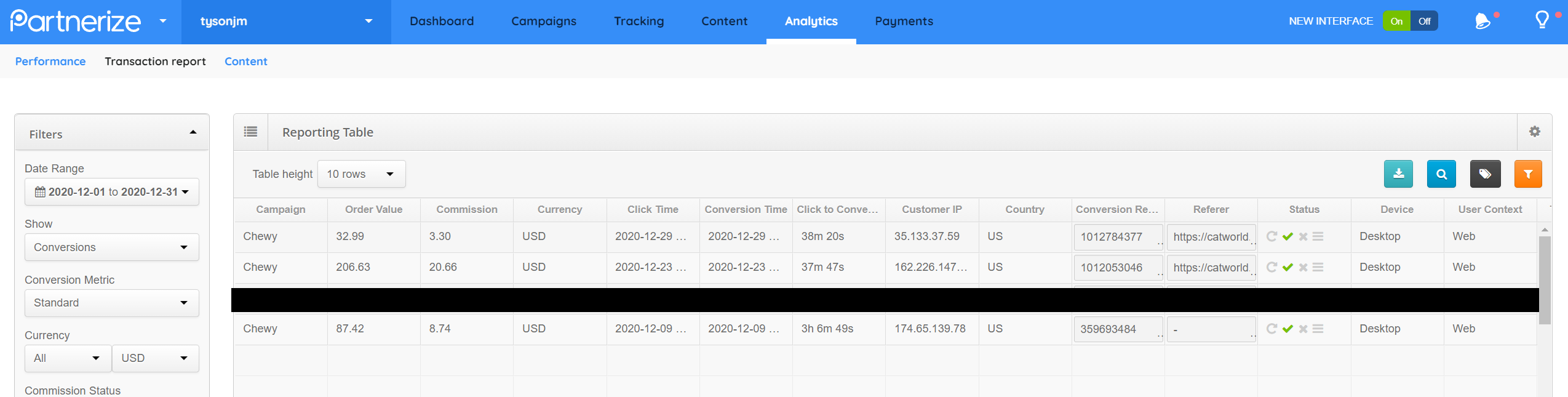Image resolution: width=1568 pixels, height=397 pixels.
Task: Click green approve checkmark in 32.99 row
Action: (1287, 236)
